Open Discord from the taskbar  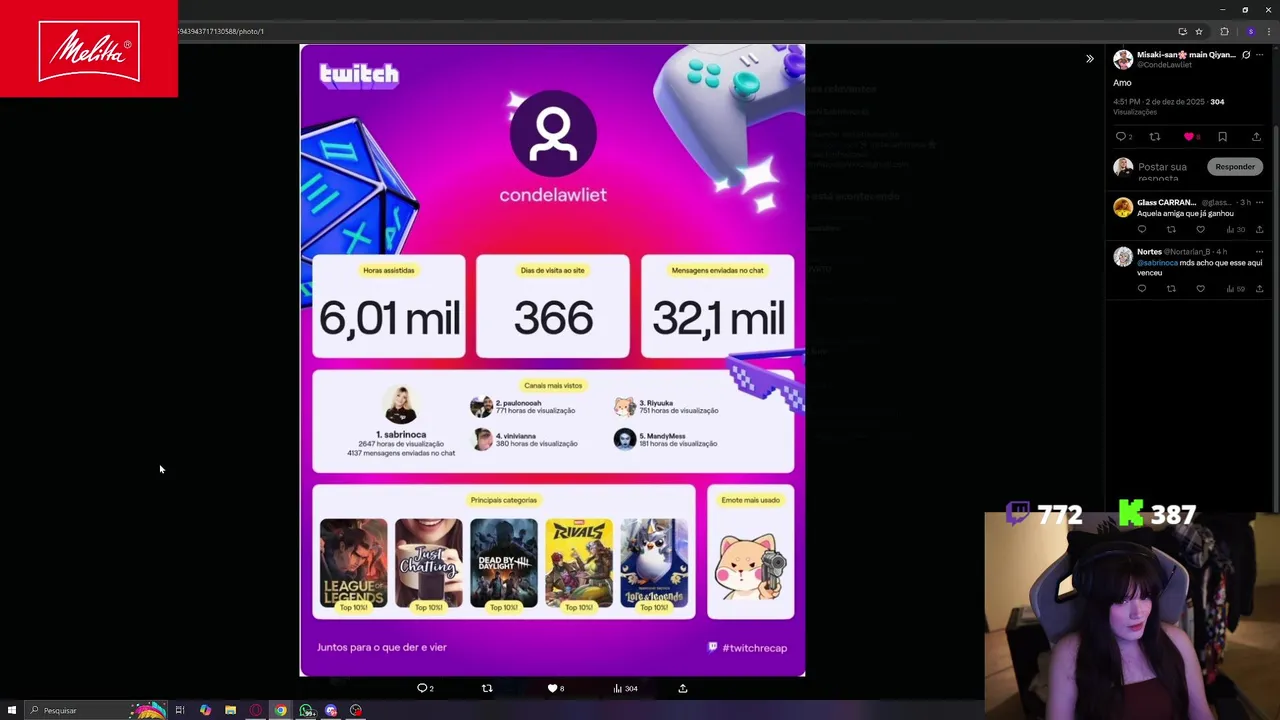[331, 710]
